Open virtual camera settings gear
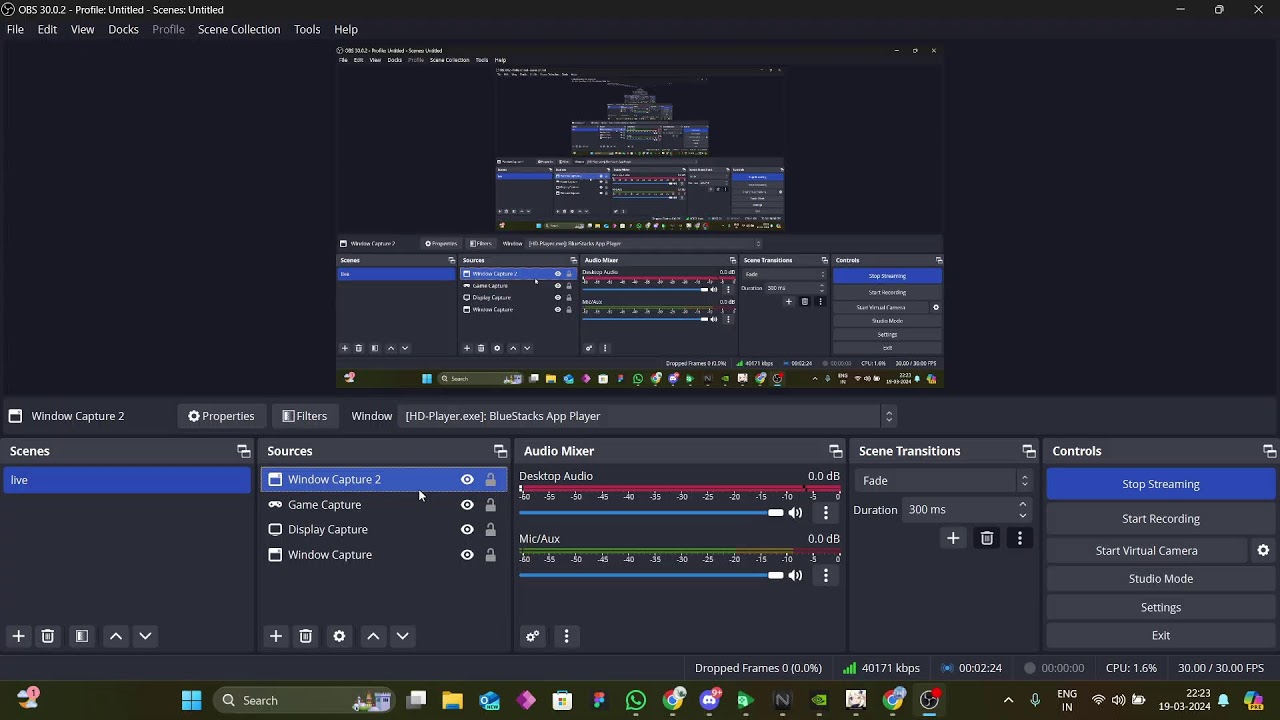The height and width of the screenshot is (720, 1280). 1263,551
